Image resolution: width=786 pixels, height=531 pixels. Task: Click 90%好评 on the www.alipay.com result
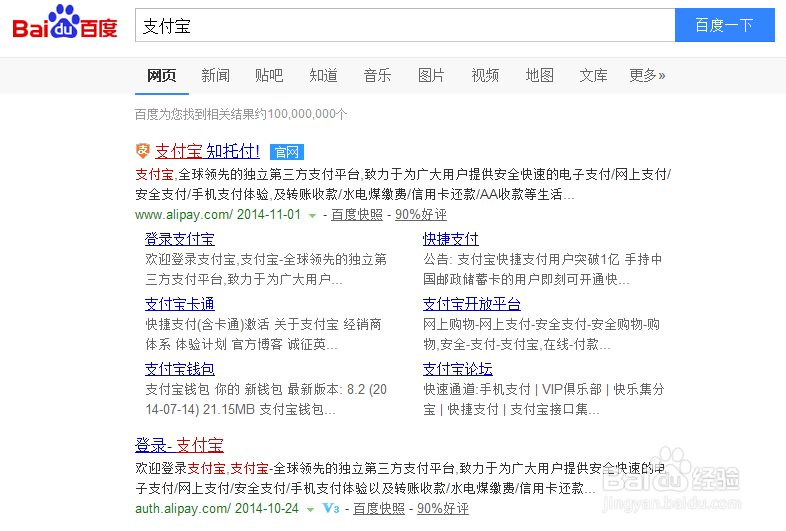[x=421, y=215]
